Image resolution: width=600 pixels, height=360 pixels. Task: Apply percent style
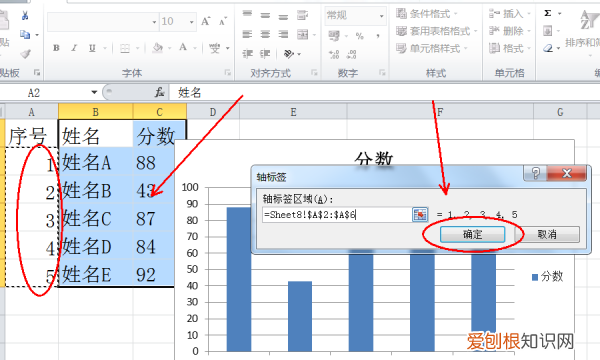tap(359, 36)
